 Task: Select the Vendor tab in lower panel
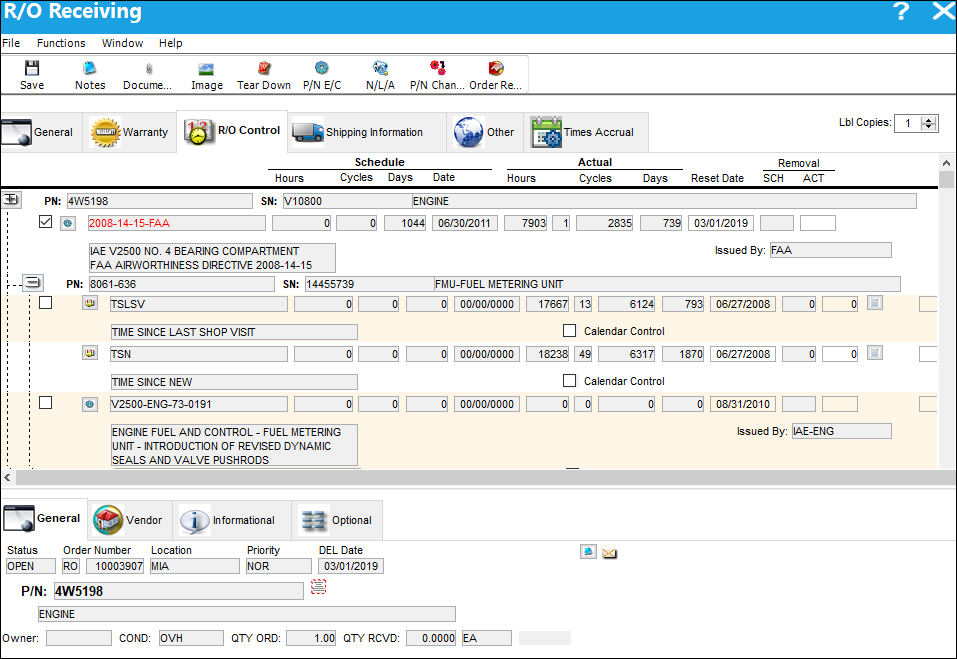click(129, 520)
